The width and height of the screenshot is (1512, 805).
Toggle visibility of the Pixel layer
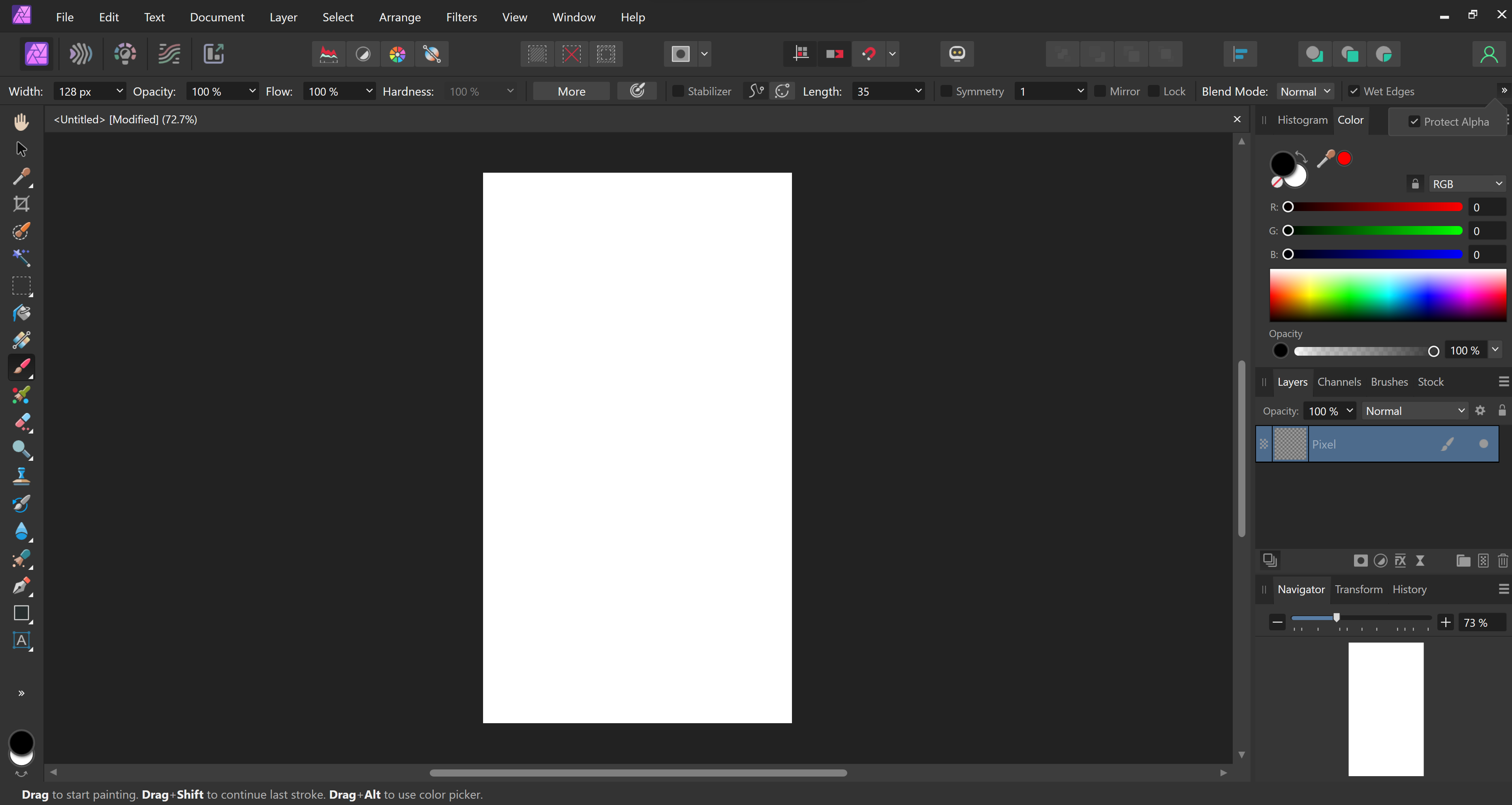click(1484, 444)
